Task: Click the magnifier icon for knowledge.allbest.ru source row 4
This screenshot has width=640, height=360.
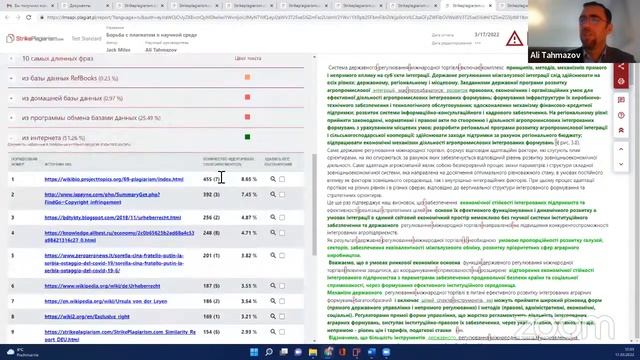Action: point(273,233)
